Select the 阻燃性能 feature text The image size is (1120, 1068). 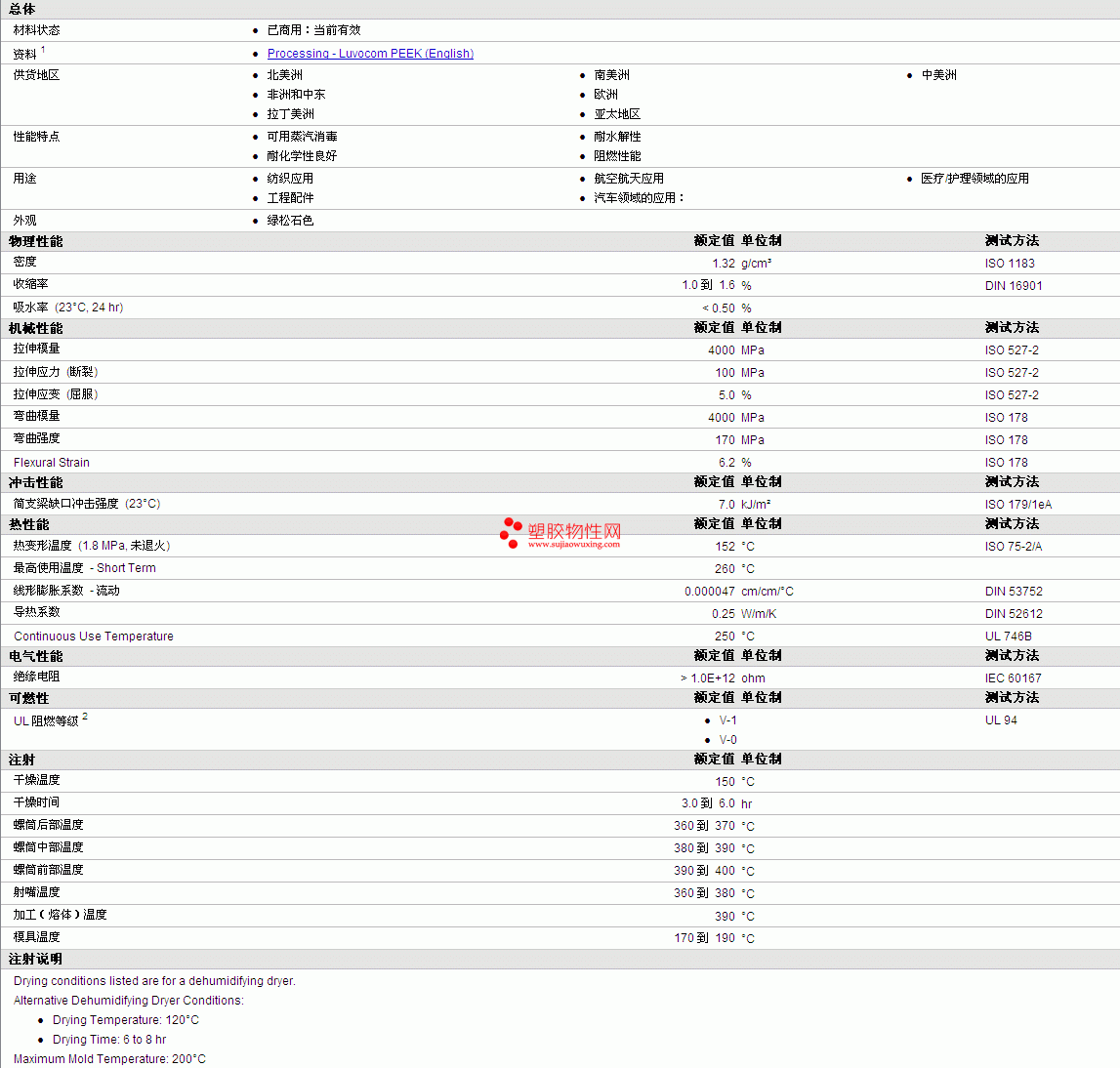pos(617,155)
